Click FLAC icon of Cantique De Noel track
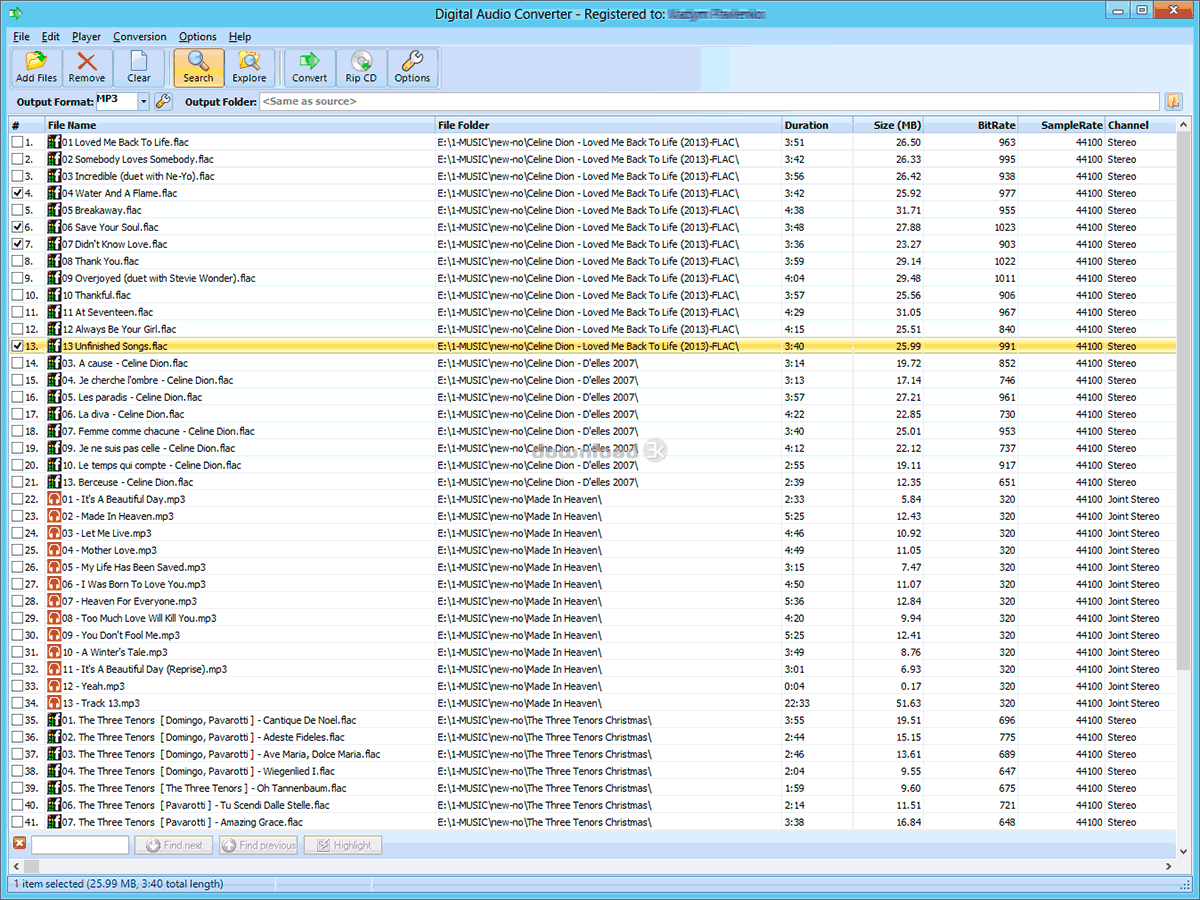Viewport: 1200px width, 900px height. (x=54, y=720)
